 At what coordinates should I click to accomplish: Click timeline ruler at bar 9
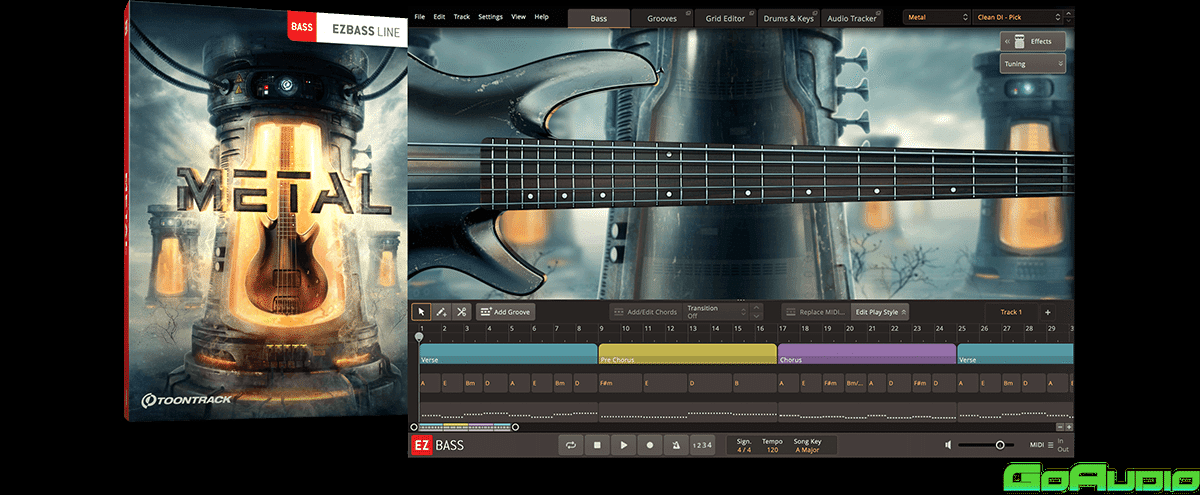coord(602,328)
